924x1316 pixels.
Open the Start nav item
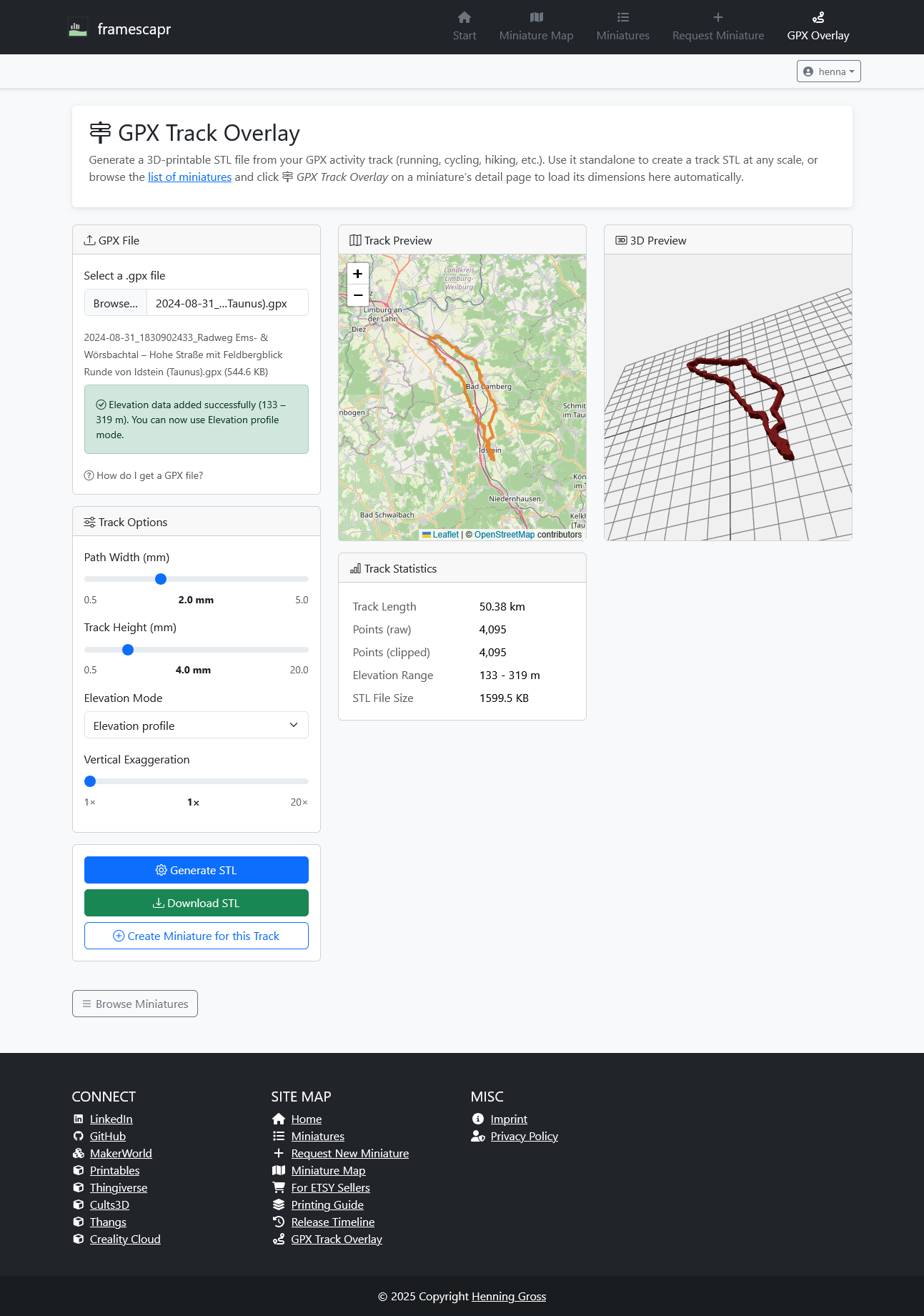click(x=465, y=27)
